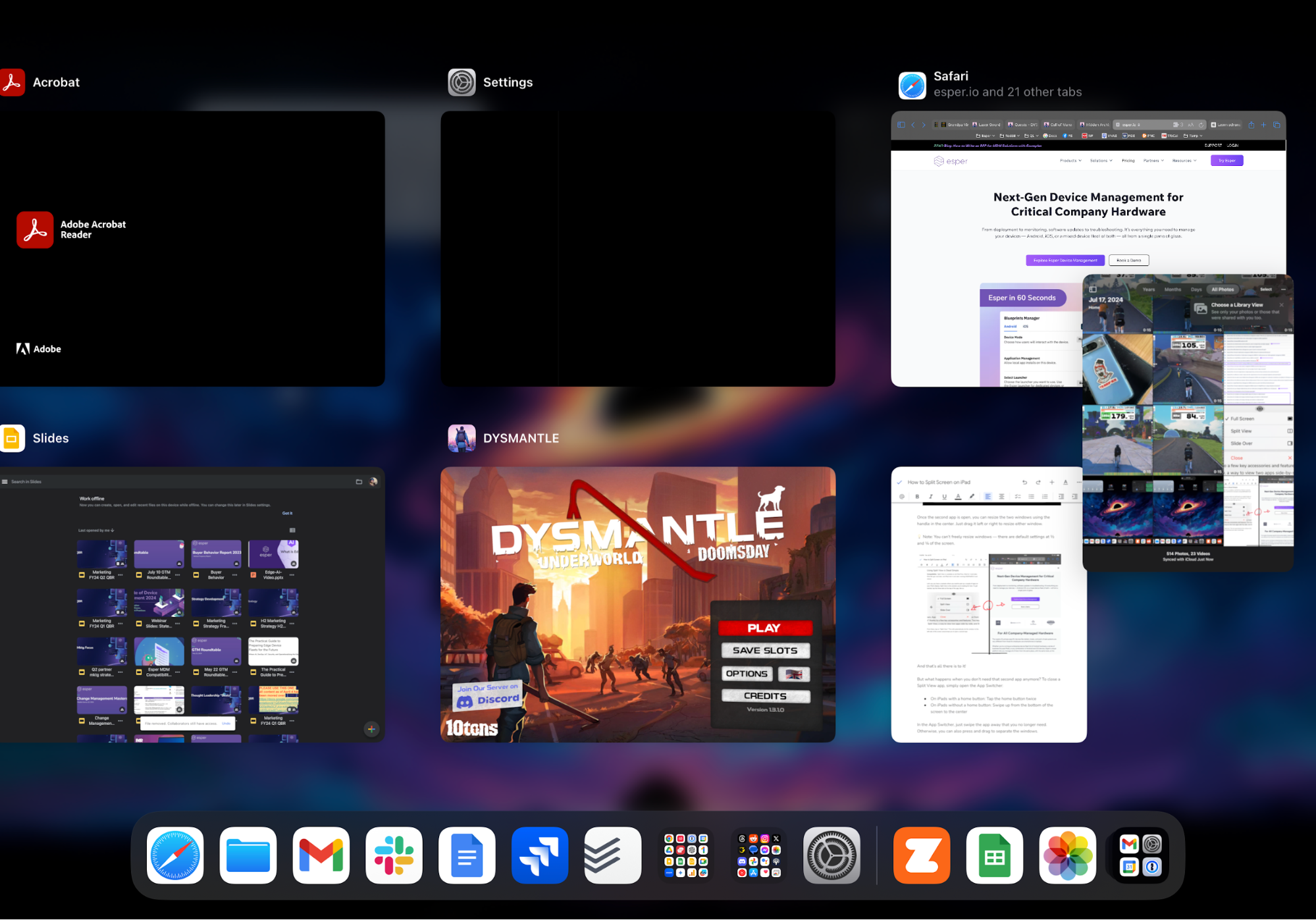Open first app folder in dock

pos(685,855)
